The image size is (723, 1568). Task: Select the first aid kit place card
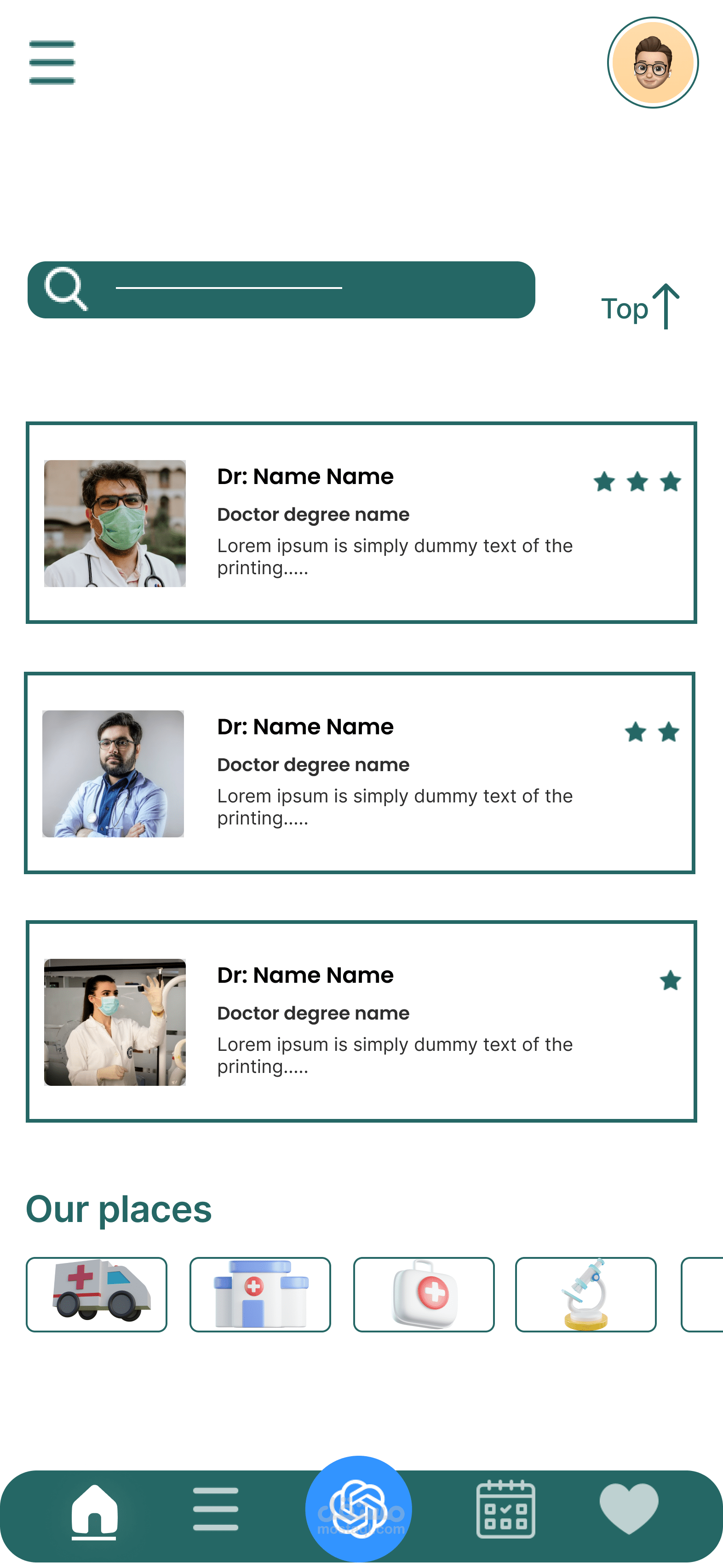click(424, 1294)
